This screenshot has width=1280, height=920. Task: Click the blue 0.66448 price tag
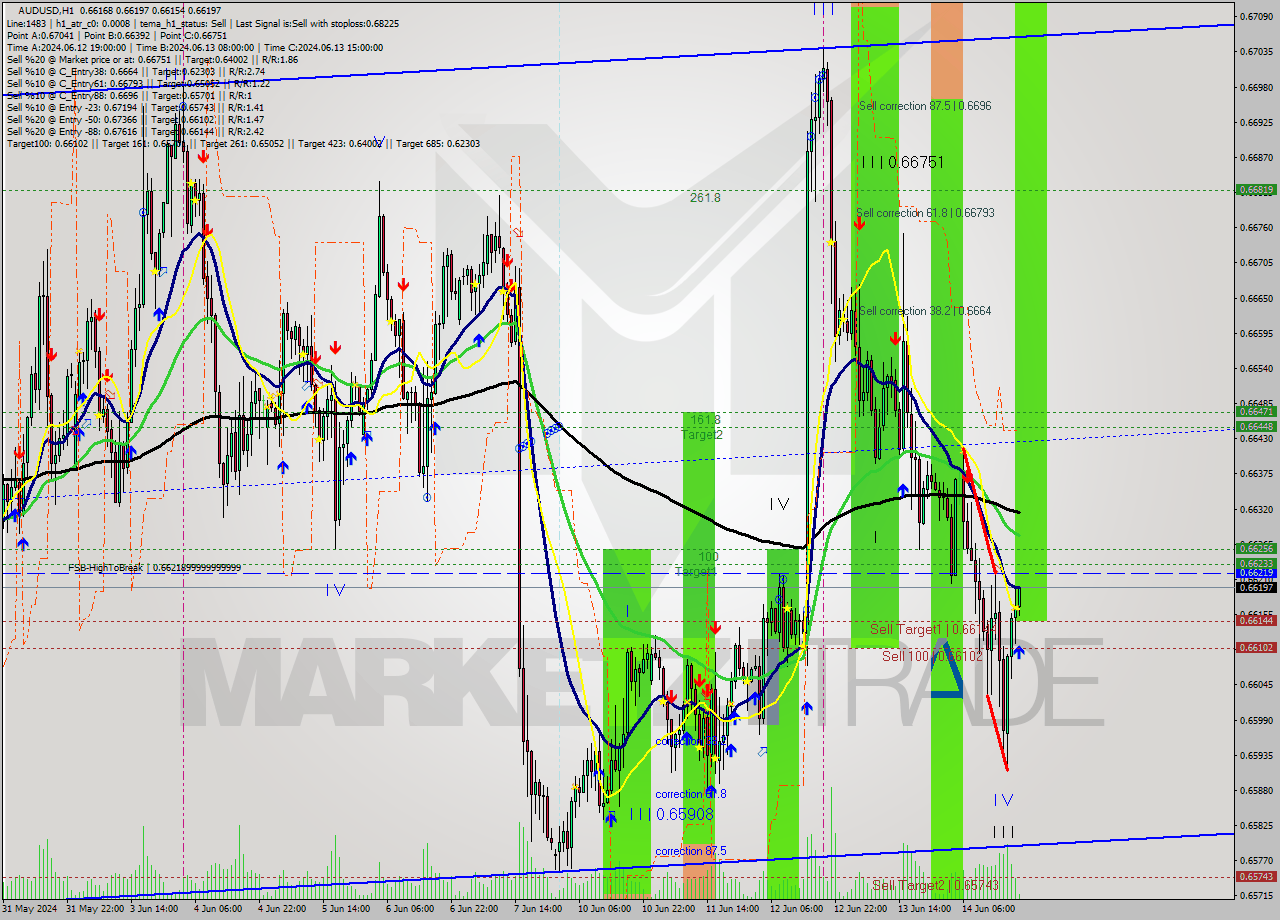coord(1257,426)
